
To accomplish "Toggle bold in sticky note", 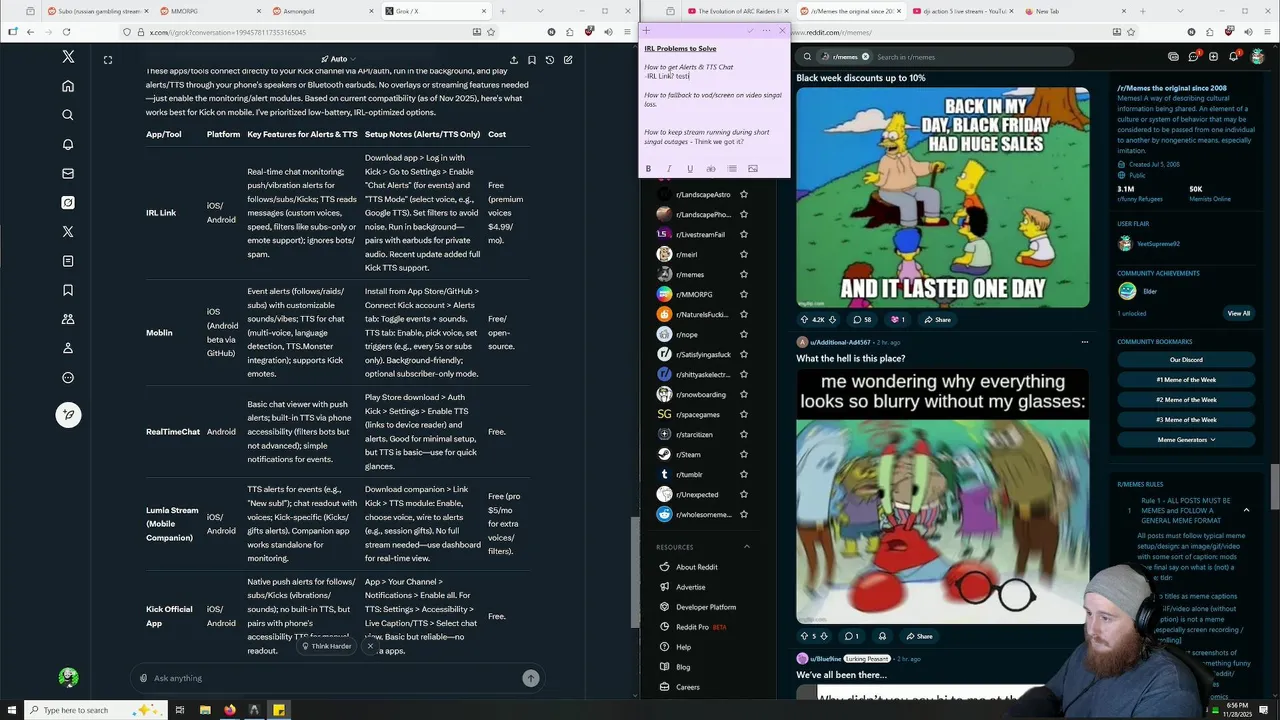I will click(648, 169).
